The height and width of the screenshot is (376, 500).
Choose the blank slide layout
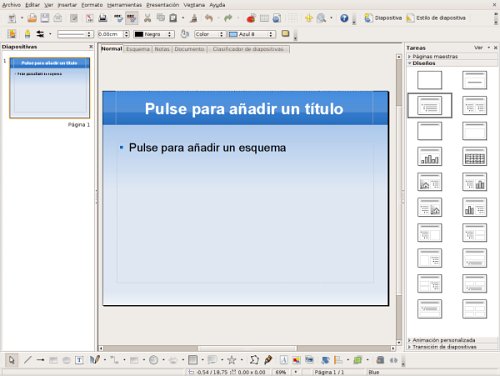coord(429,80)
